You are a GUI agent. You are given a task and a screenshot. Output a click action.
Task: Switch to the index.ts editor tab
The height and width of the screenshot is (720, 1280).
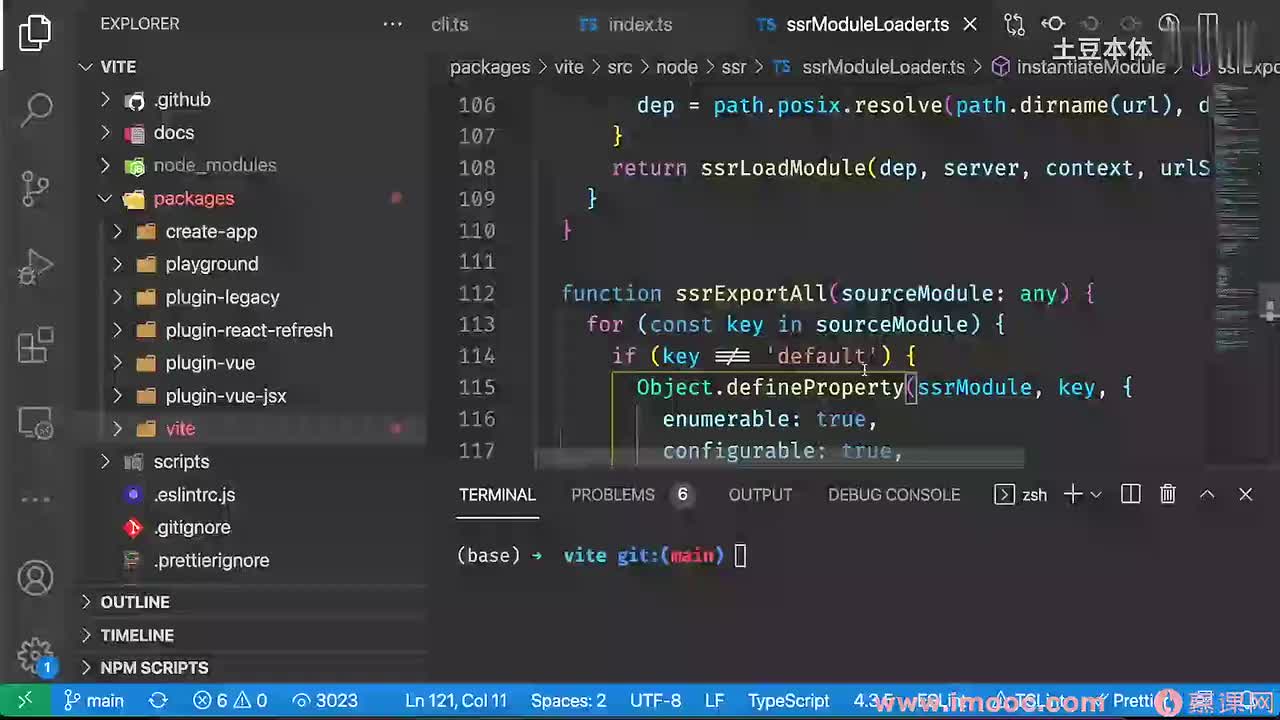(627, 24)
